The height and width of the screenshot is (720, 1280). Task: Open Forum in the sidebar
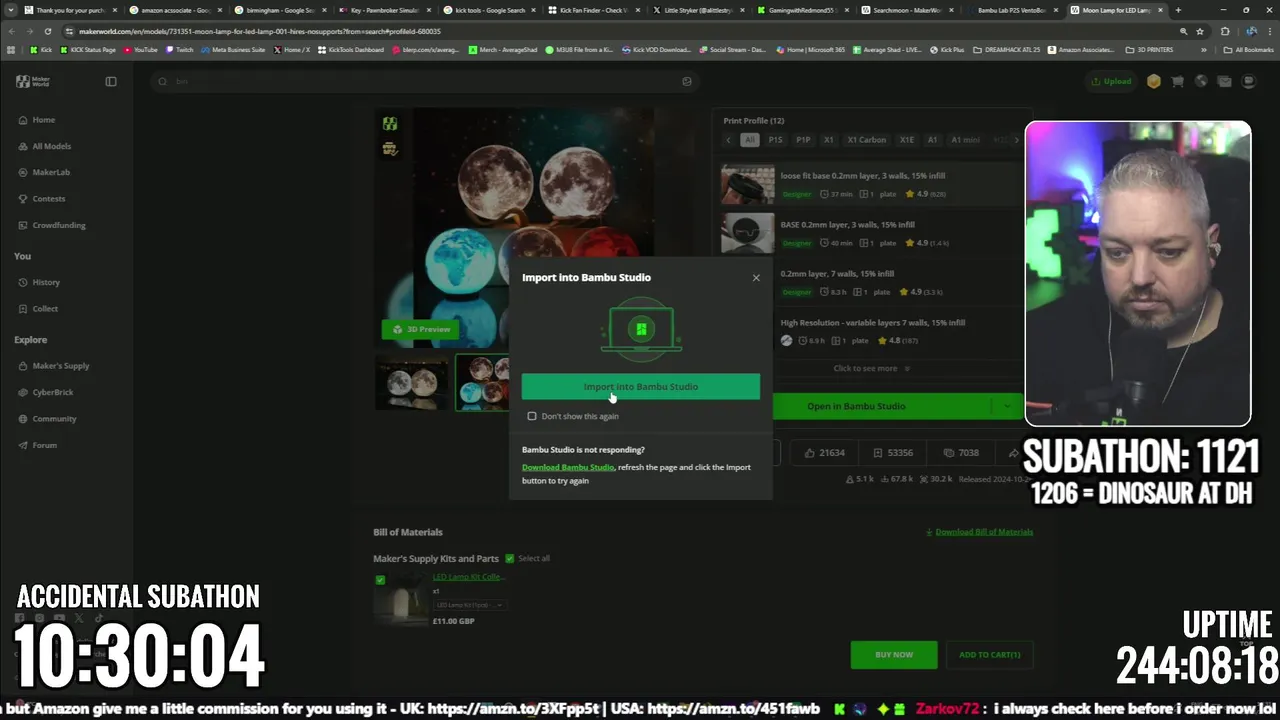click(x=44, y=445)
